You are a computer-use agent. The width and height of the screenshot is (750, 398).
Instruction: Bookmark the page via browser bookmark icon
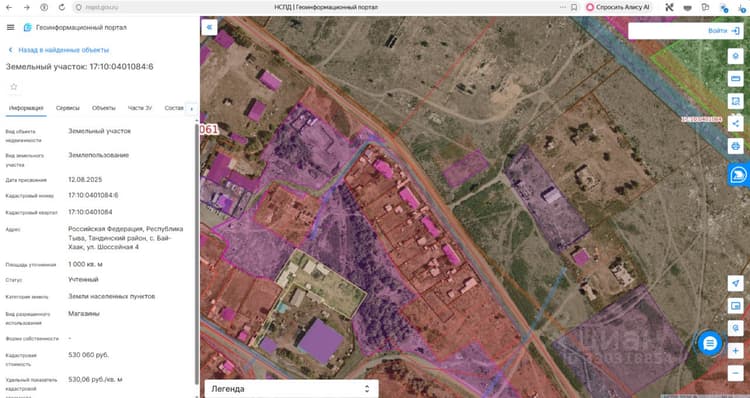pyautogui.click(x=574, y=7)
